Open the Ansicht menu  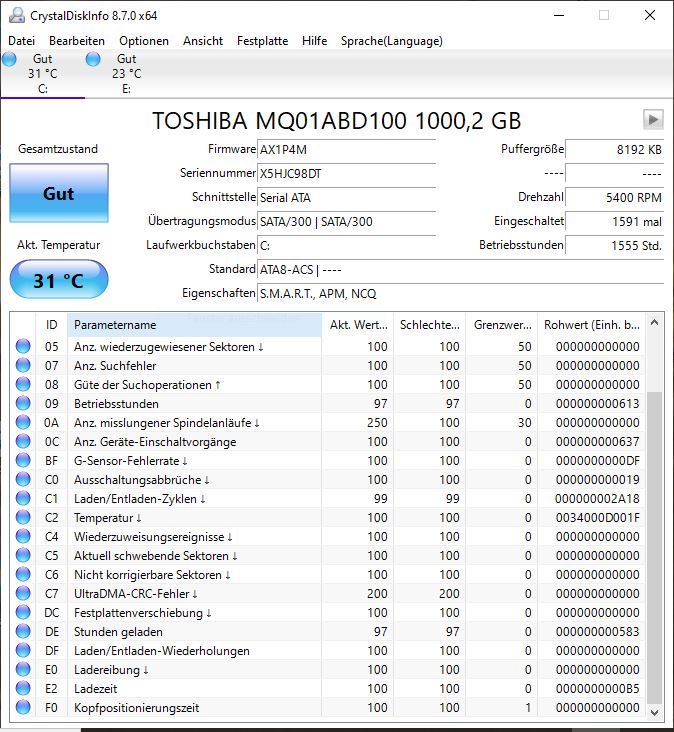click(x=203, y=41)
